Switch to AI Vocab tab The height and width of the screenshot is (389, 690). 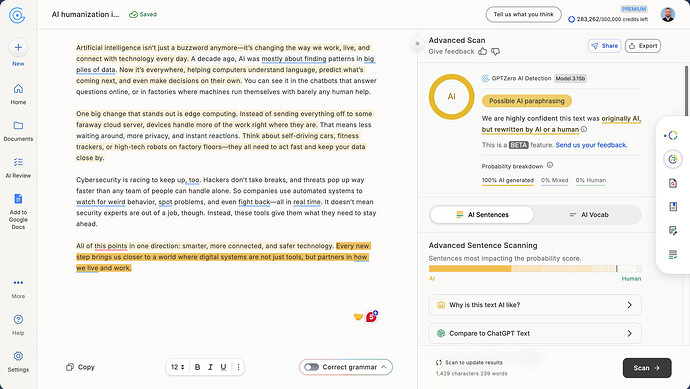[588, 215]
